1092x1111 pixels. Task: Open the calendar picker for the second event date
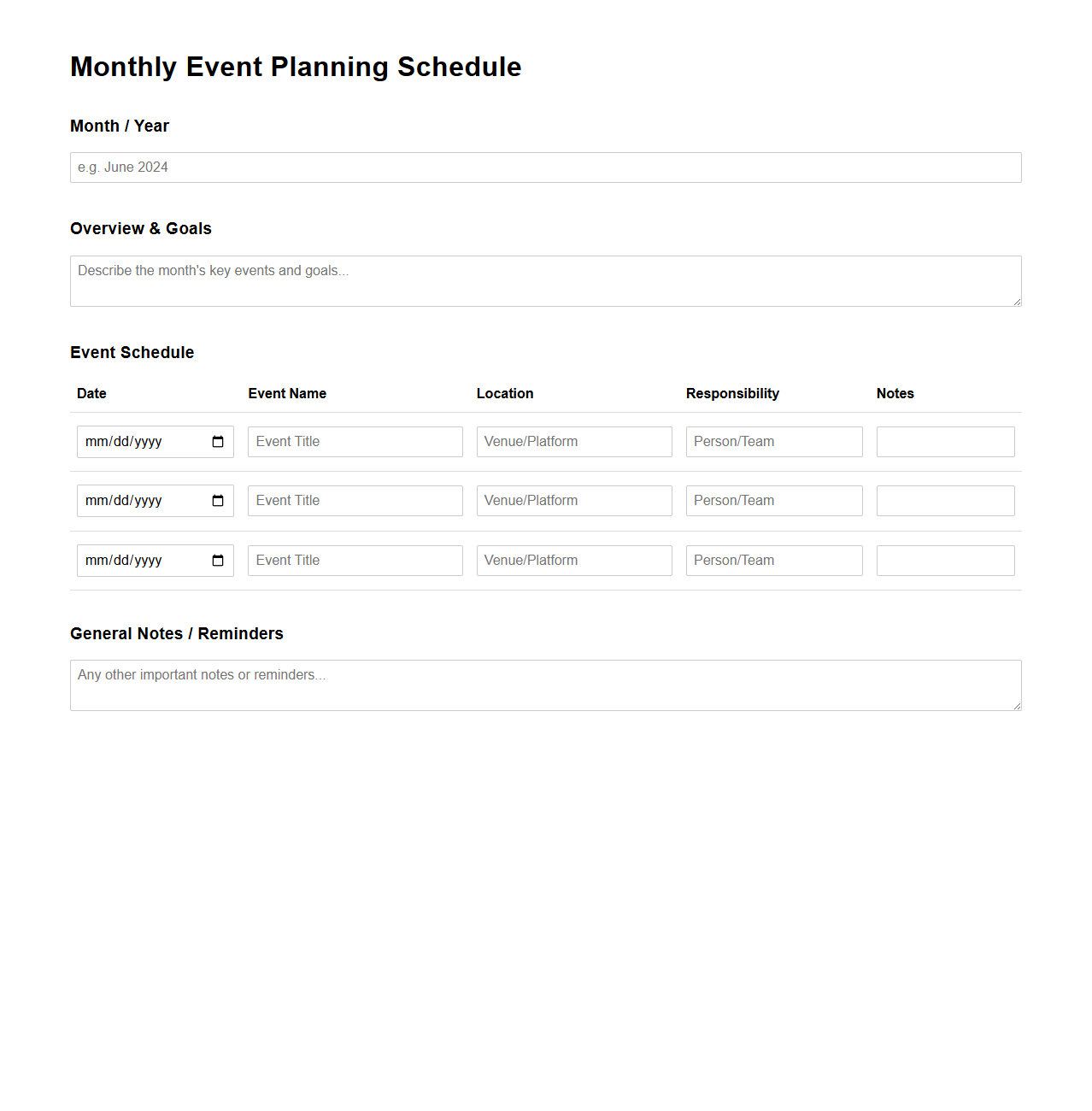point(217,500)
